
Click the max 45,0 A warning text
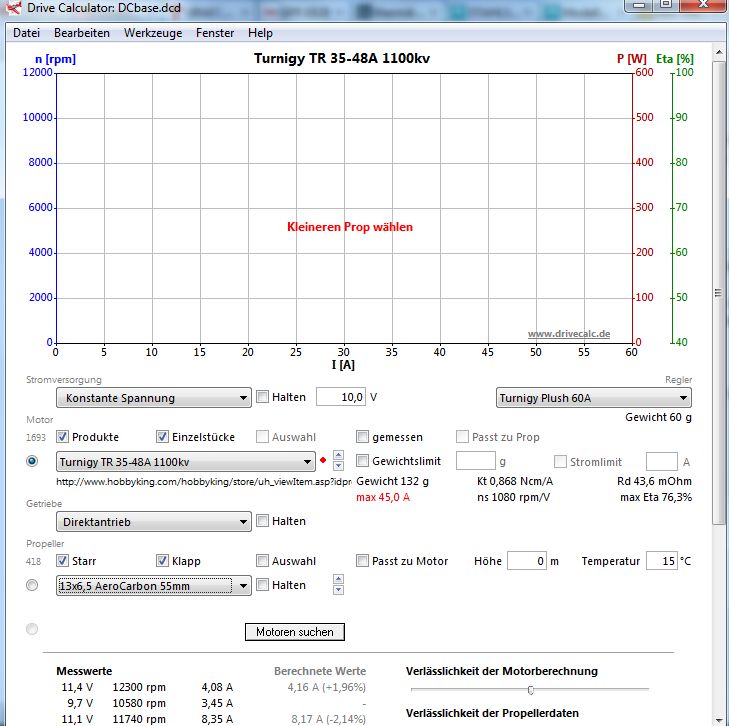click(x=383, y=497)
